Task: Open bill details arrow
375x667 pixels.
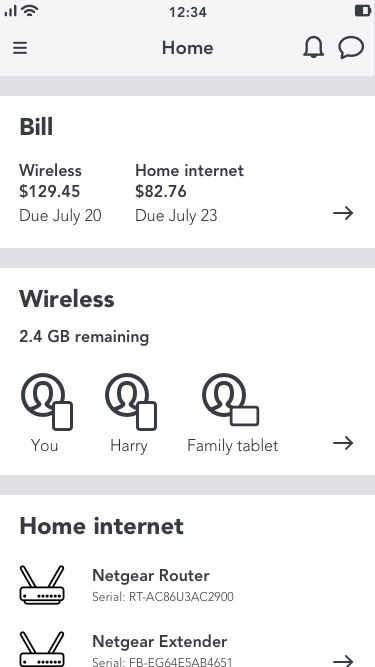Action: tap(343, 213)
